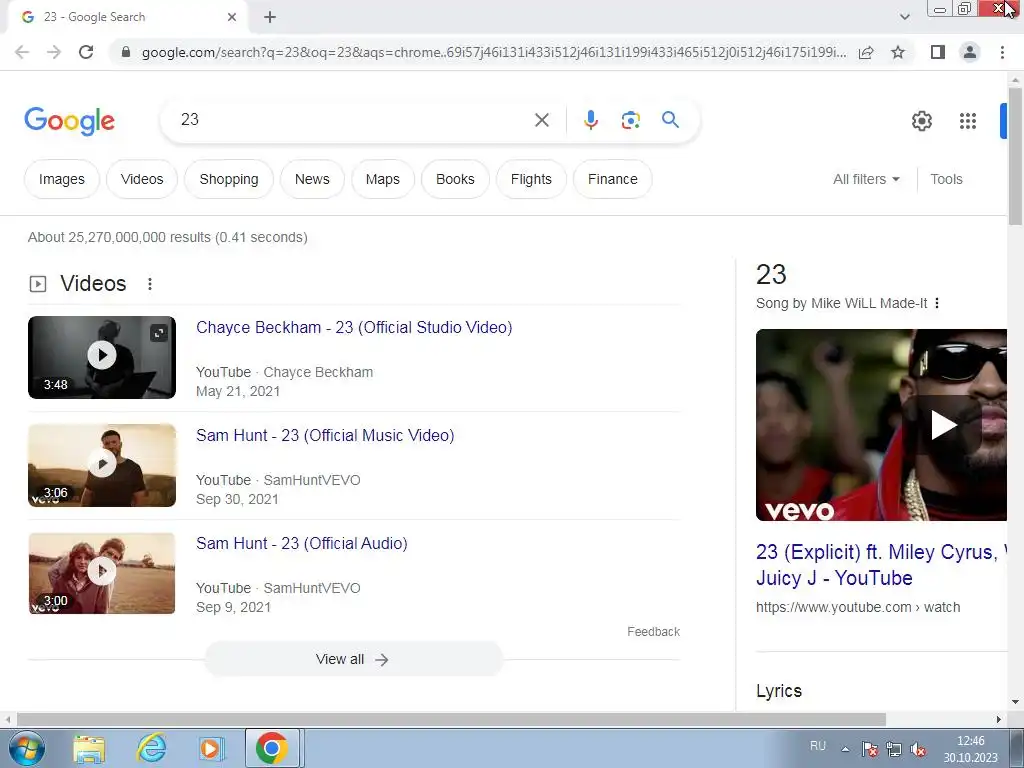Open Action Center flag icon

coord(869,750)
